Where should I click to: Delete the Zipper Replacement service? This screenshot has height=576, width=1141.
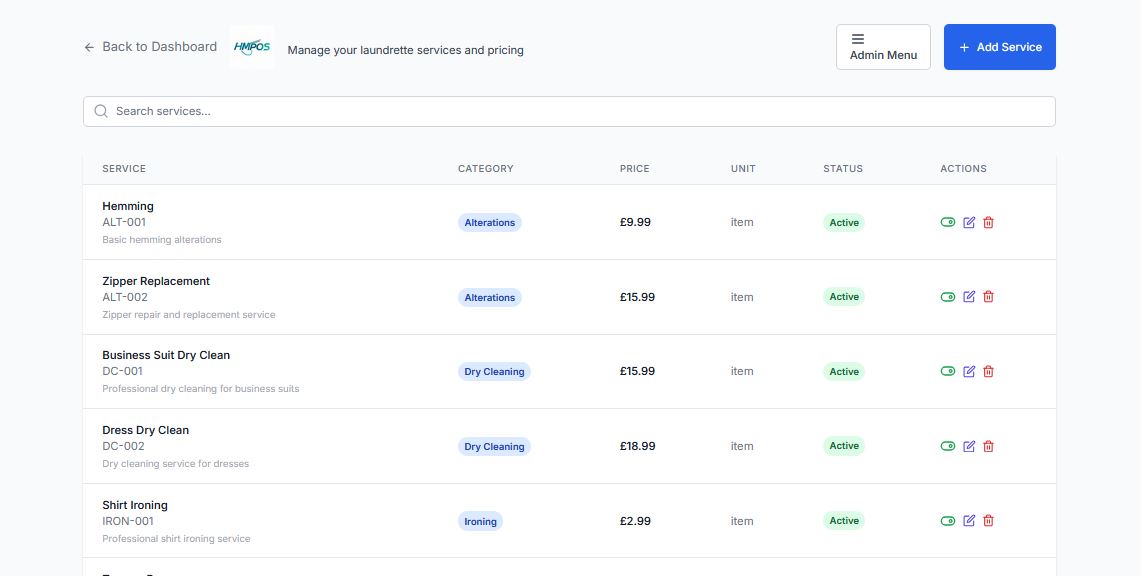click(x=988, y=297)
